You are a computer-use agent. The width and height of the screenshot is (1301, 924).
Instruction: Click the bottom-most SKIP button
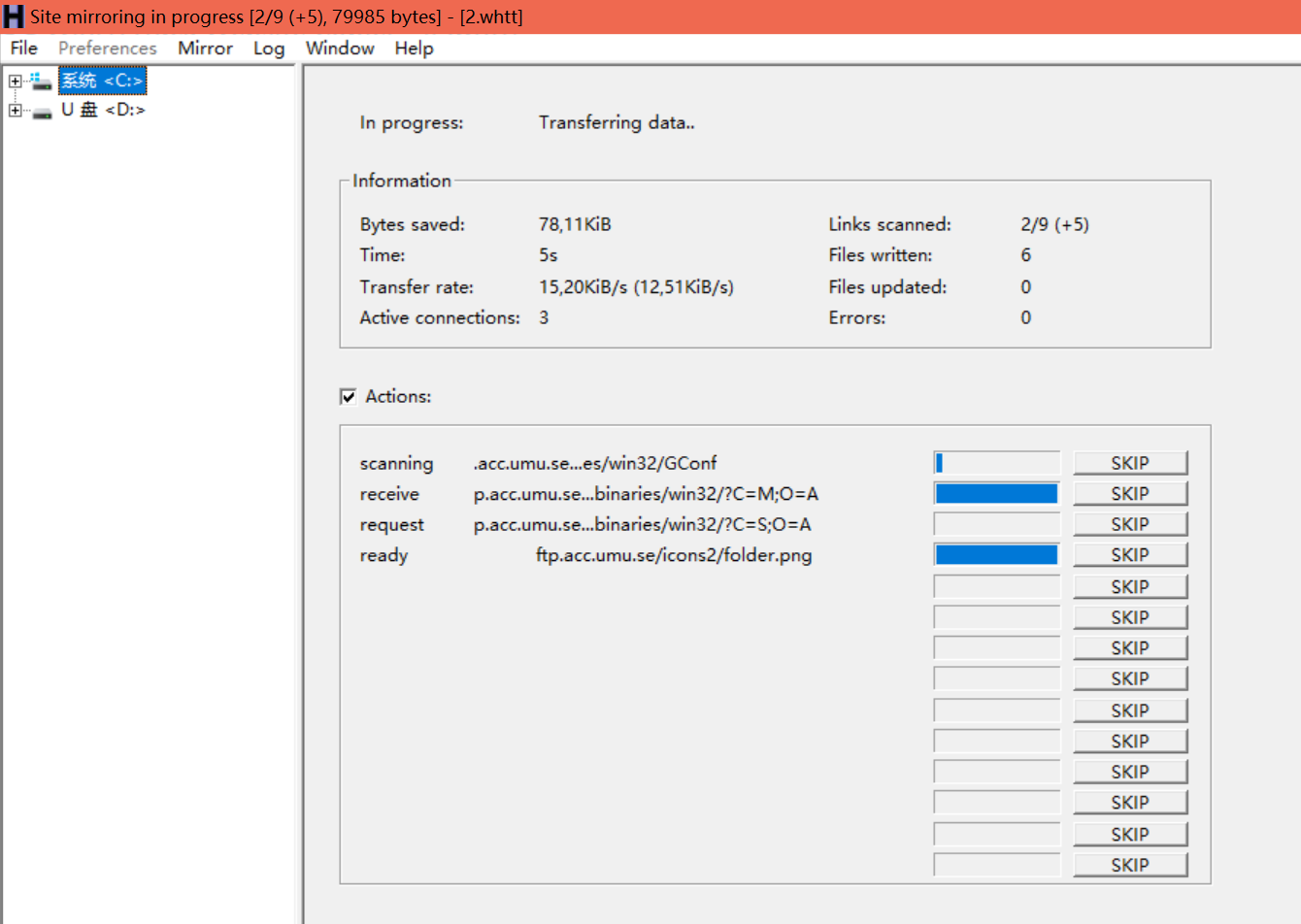click(1130, 864)
